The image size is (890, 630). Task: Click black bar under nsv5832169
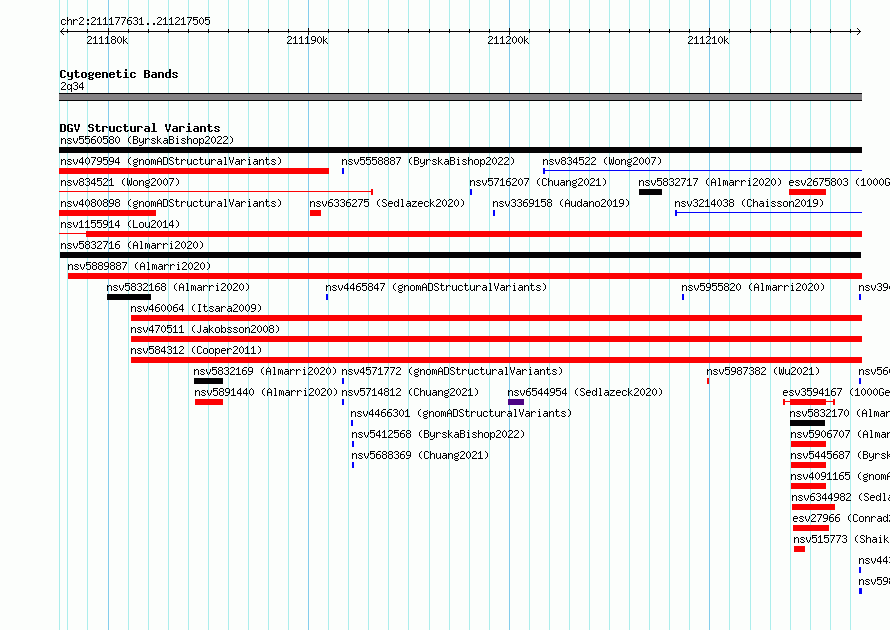click(208, 381)
